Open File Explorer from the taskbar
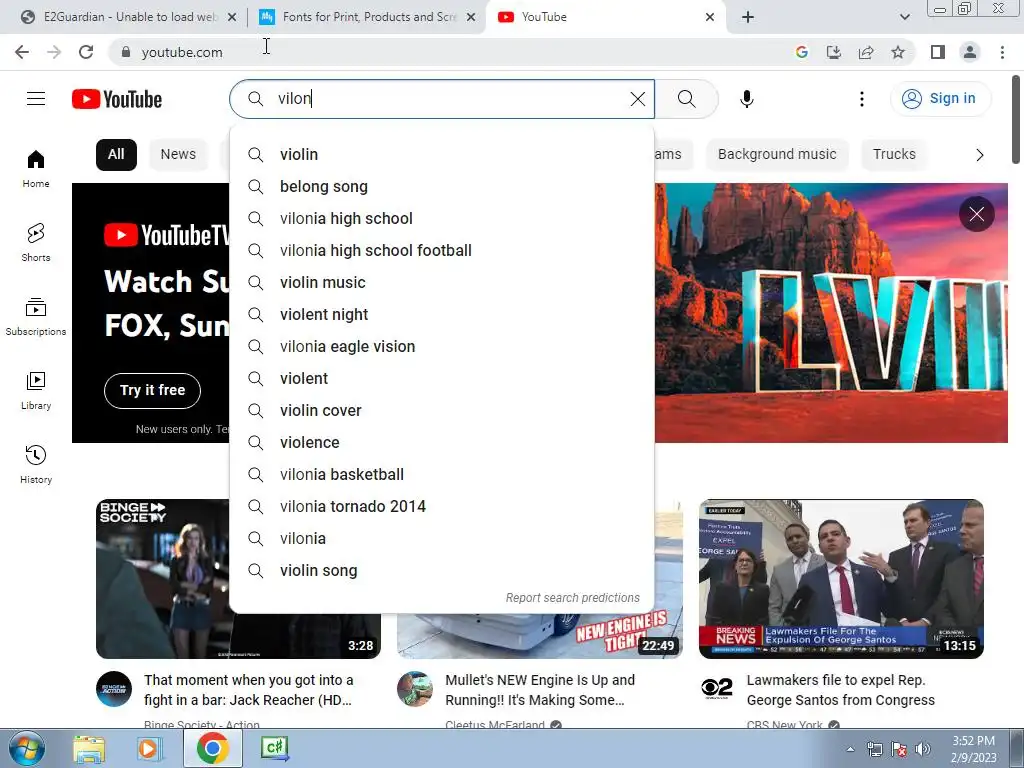This screenshot has height=768, width=1024. pyautogui.click(x=89, y=748)
